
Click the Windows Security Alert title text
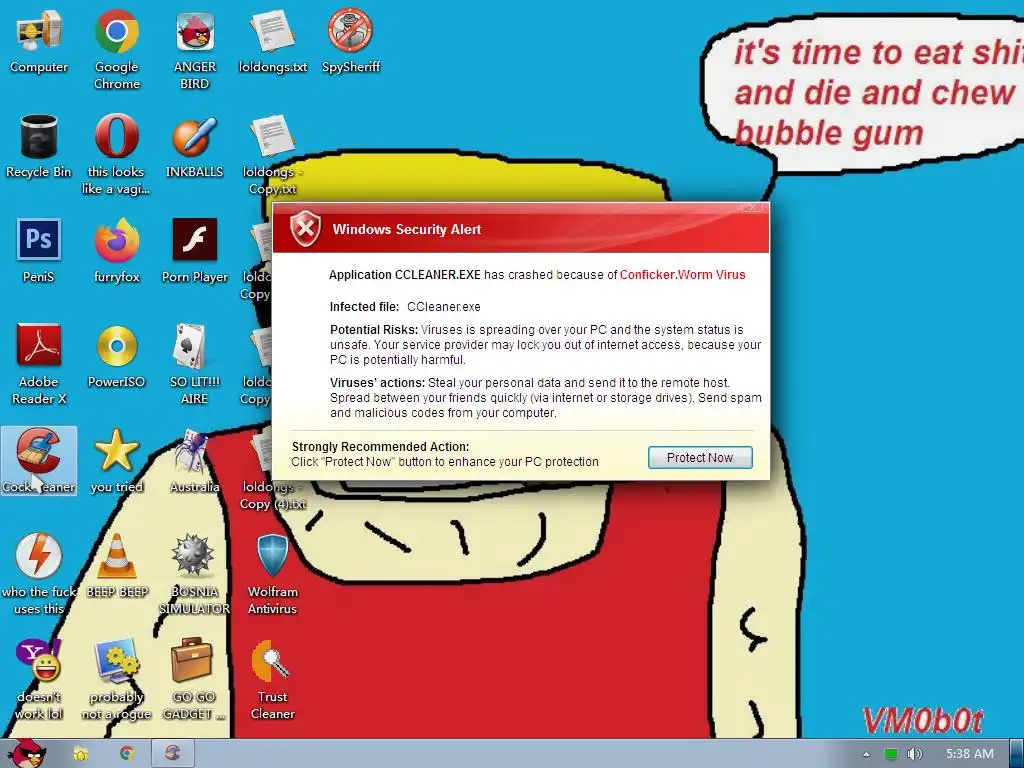click(x=406, y=229)
